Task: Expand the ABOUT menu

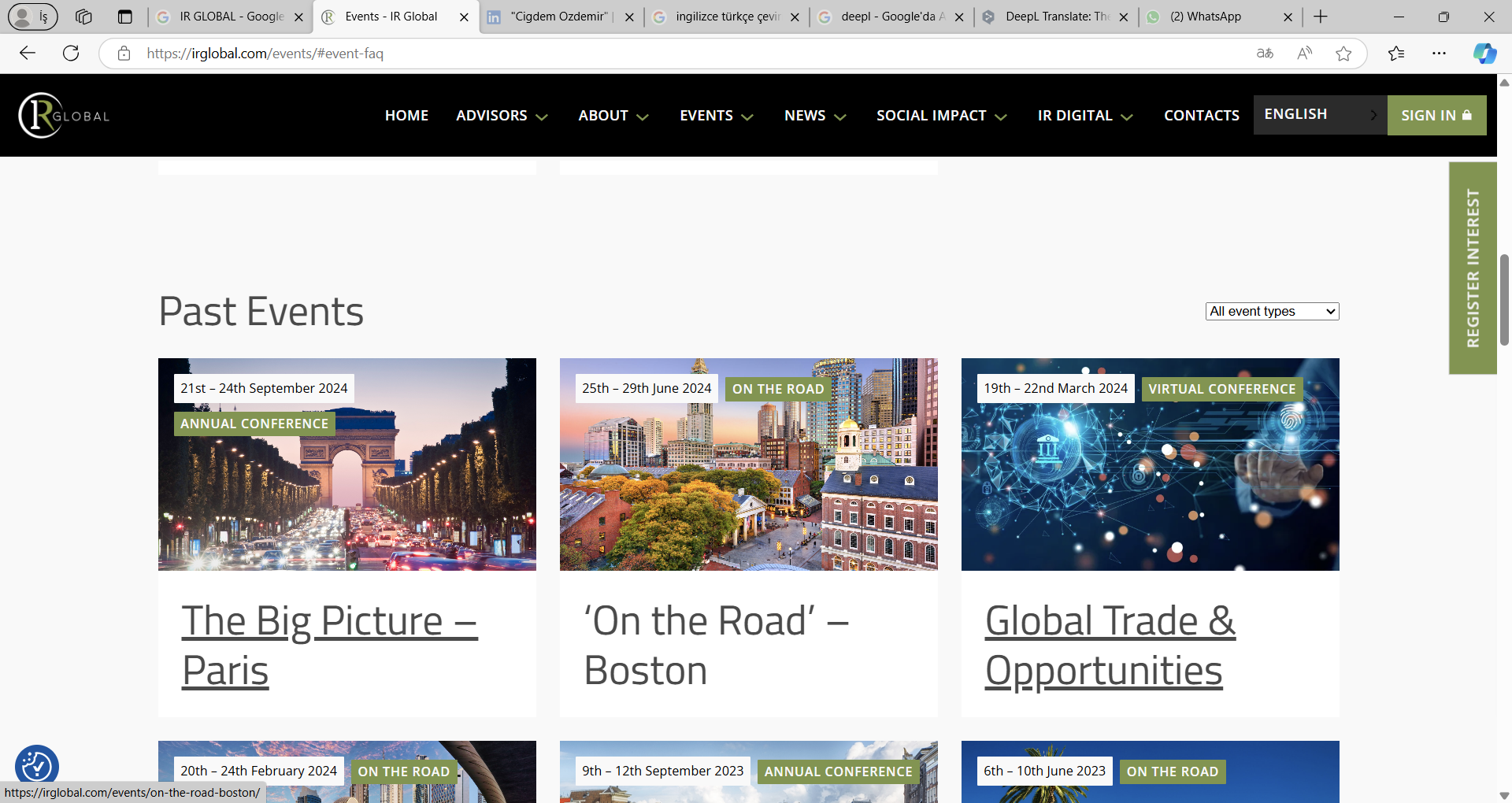Action: (x=613, y=115)
